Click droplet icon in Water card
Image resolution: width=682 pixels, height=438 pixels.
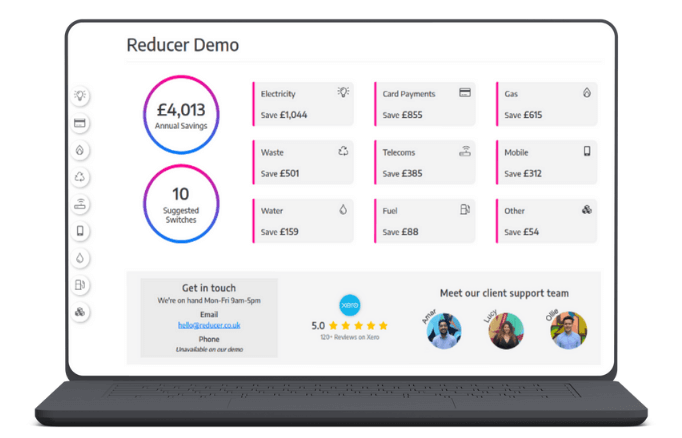pos(343,210)
